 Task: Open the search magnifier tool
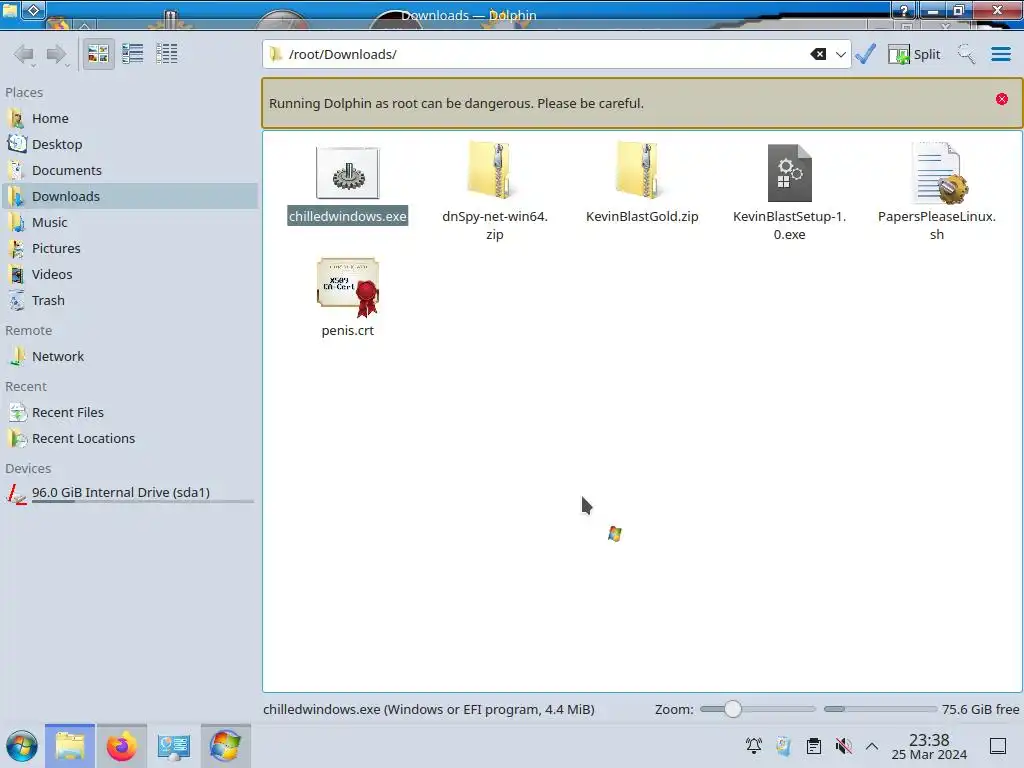(x=966, y=54)
